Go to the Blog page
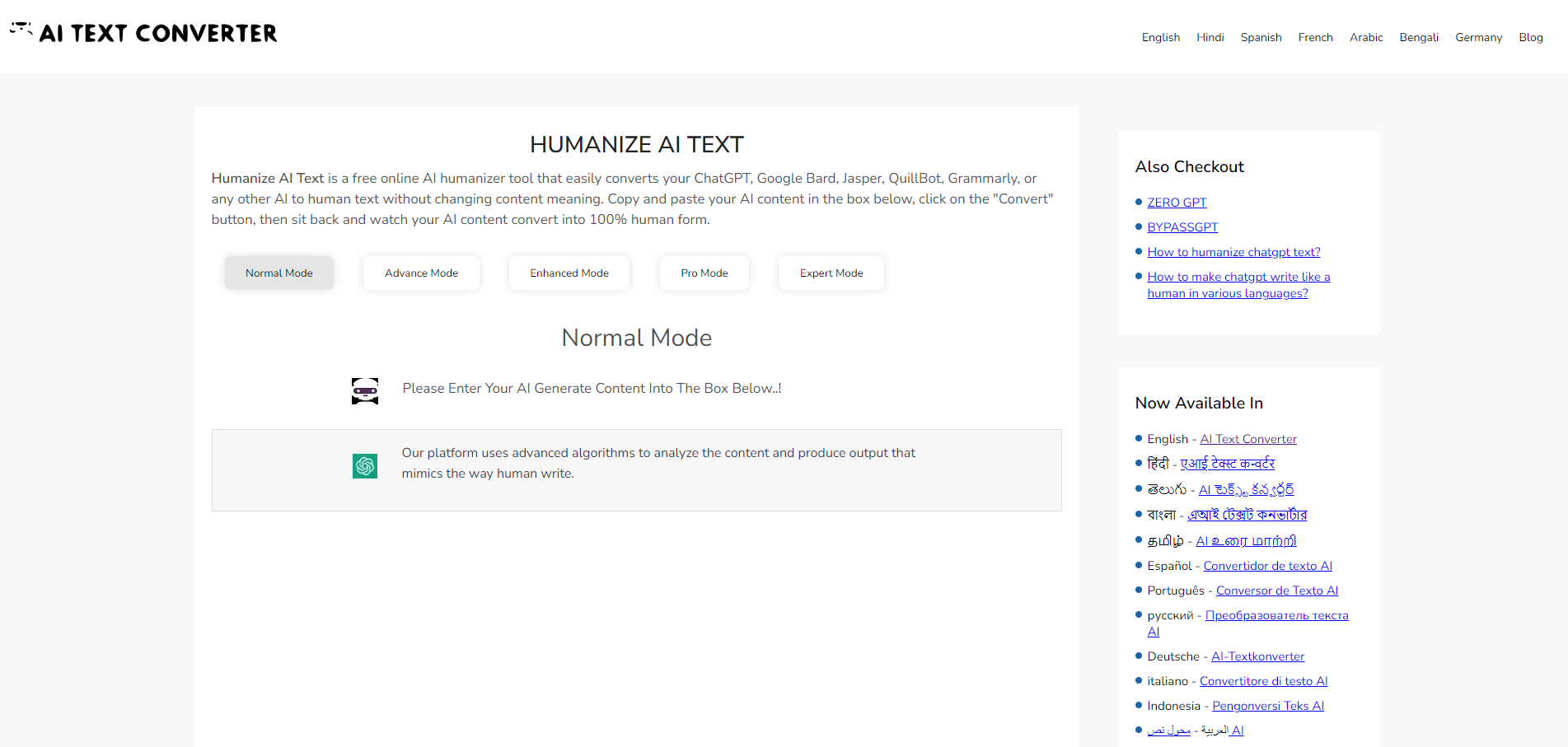 point(1531,37)
